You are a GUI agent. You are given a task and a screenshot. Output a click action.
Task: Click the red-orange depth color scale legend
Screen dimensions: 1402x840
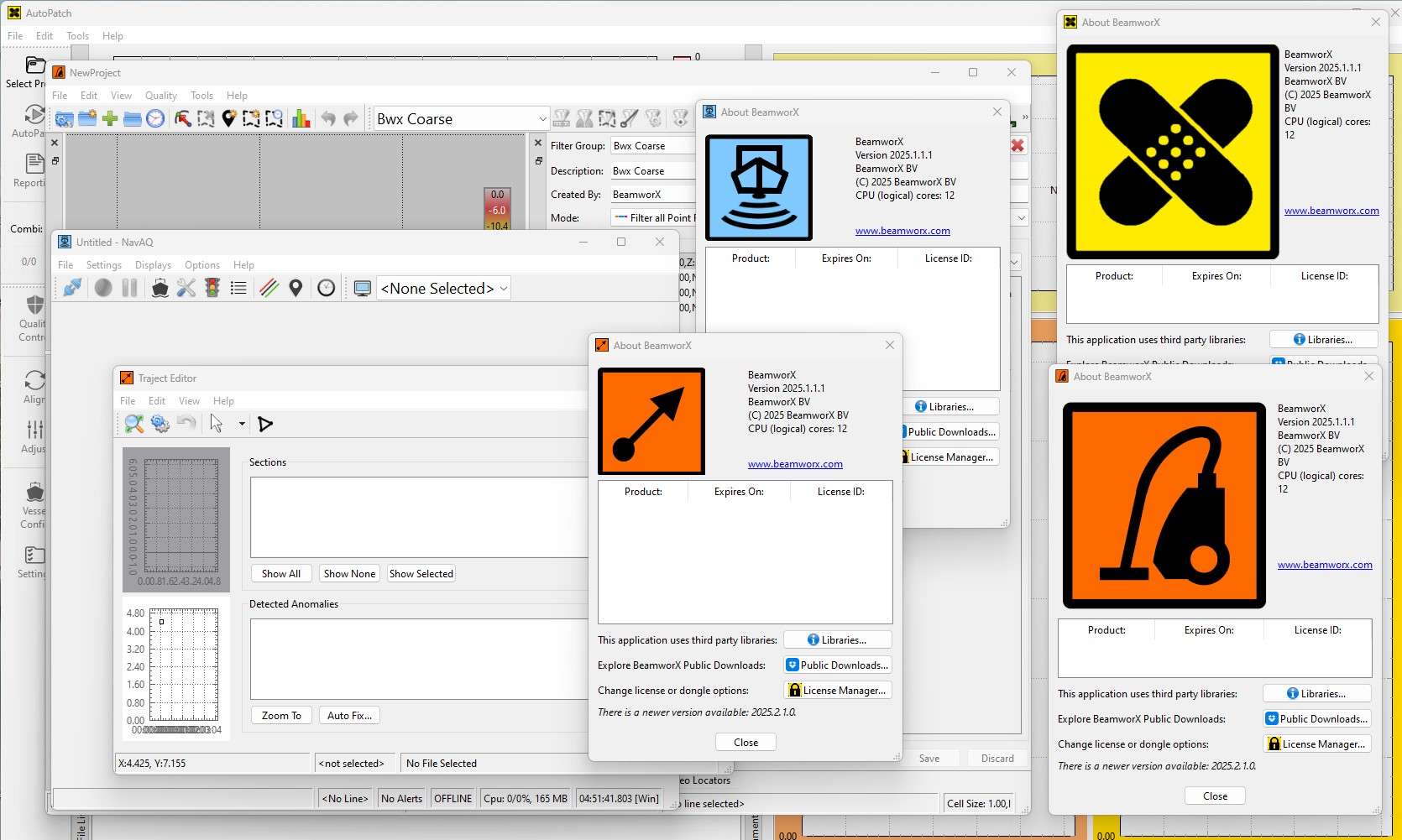pyautogui.click(x=498, y=209)
